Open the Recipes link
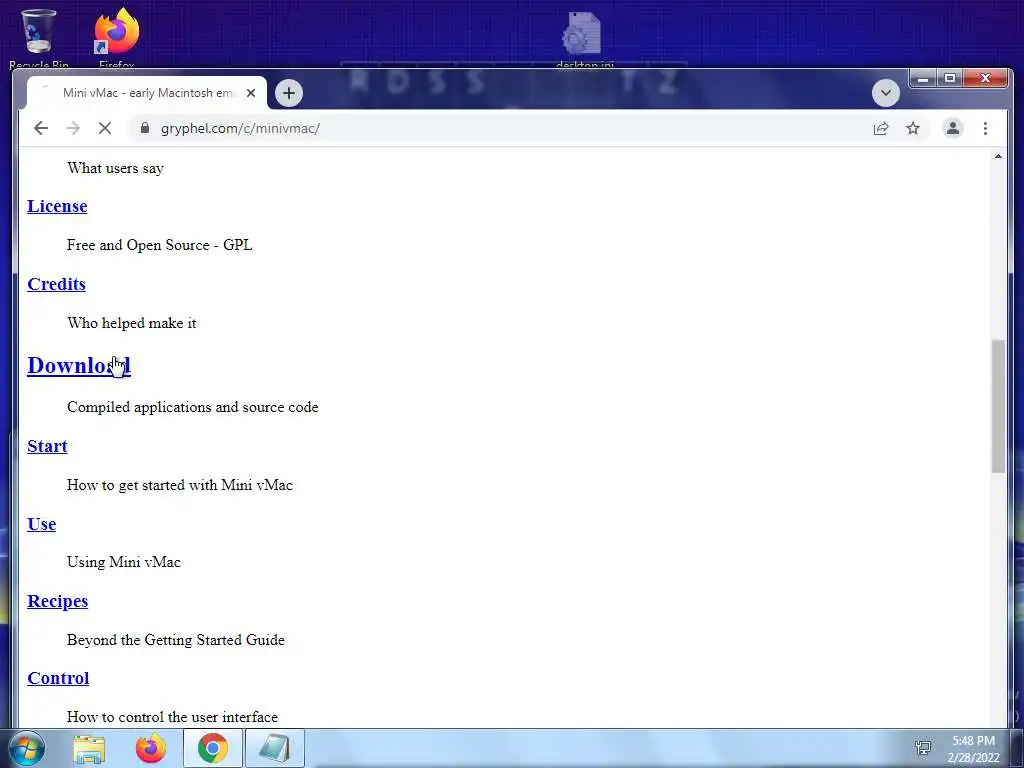The width and height of the screenshot is (1024, 768). (57, 601)
